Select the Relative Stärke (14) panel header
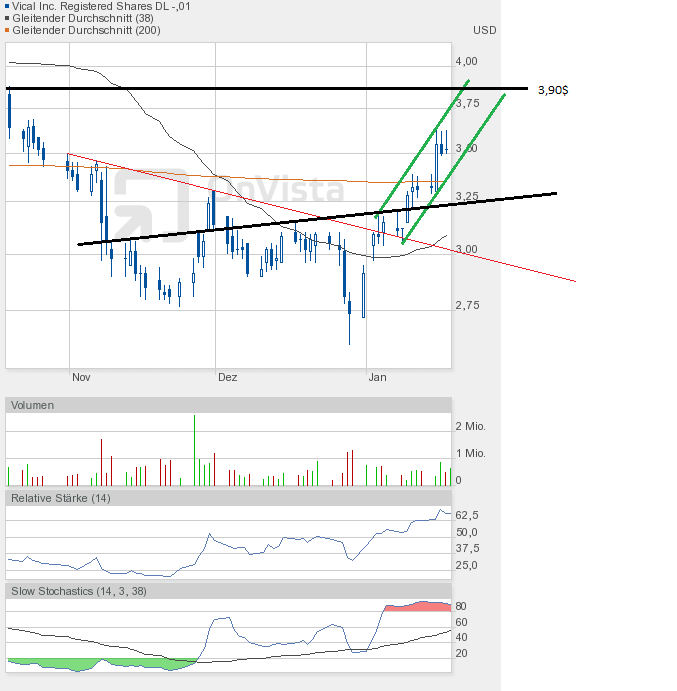 [x=60, y=497]
